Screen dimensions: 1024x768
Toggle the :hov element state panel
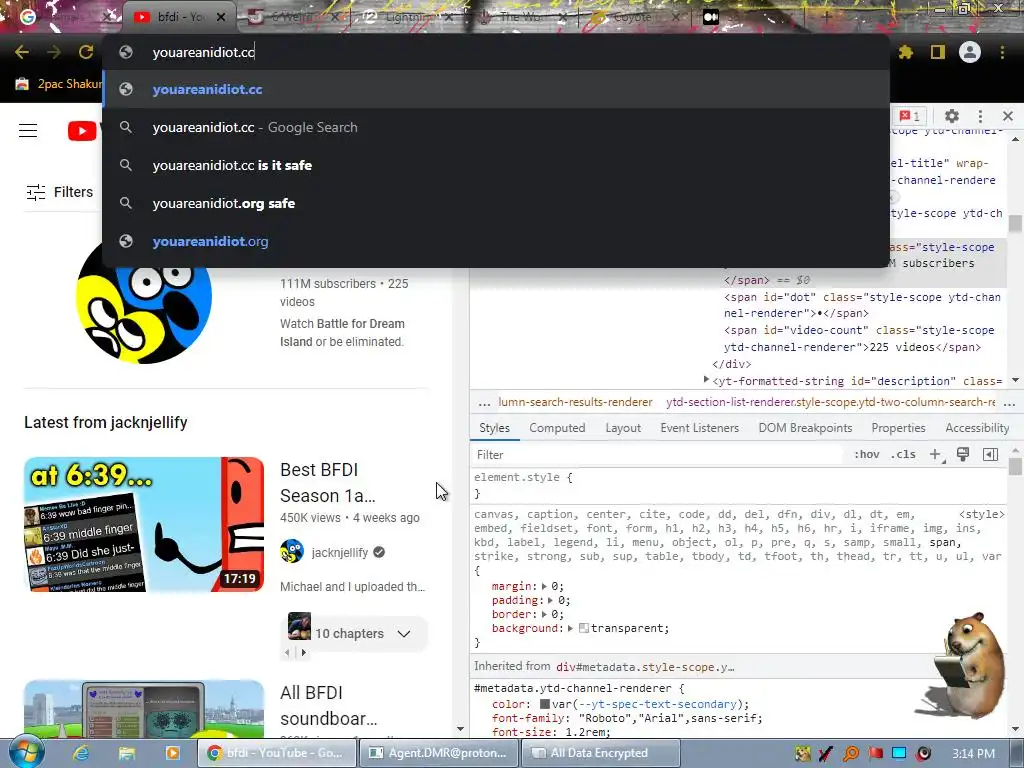point(867,455)
